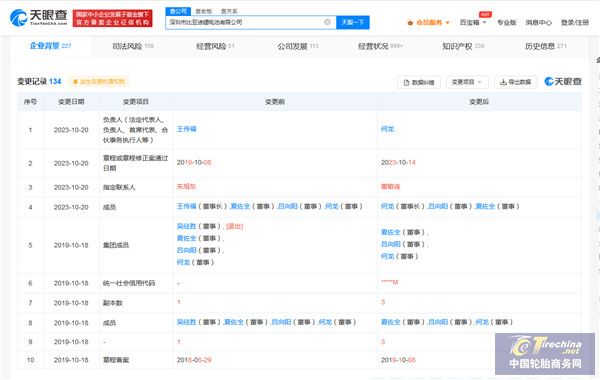The height and width of the screenshot is (380, 600).
Task: Open 吴经胜 link in row 8
Action: coord(186,322)
